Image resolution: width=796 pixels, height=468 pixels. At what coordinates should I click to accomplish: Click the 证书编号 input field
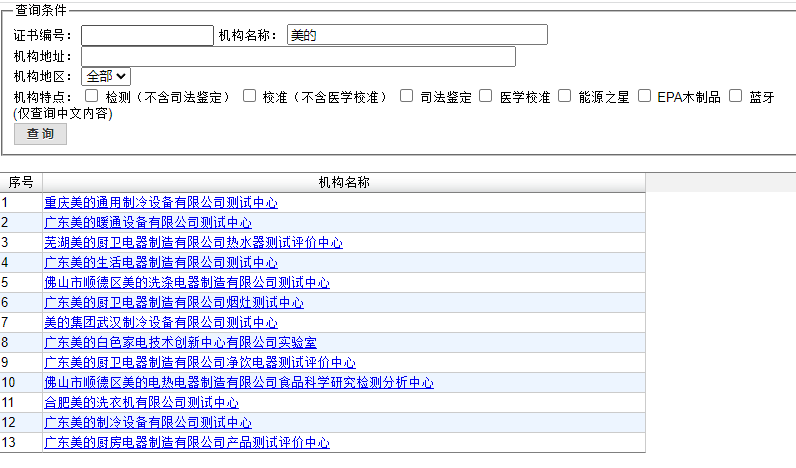click(x=147, y=36)
